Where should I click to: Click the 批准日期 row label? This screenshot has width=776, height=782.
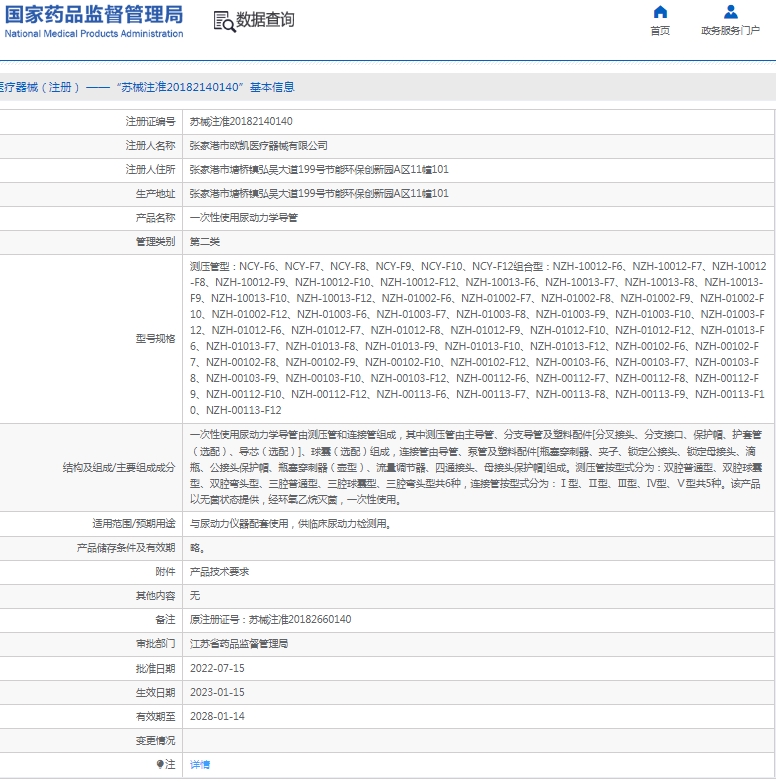pyautogui.click(x=155, y=668)
